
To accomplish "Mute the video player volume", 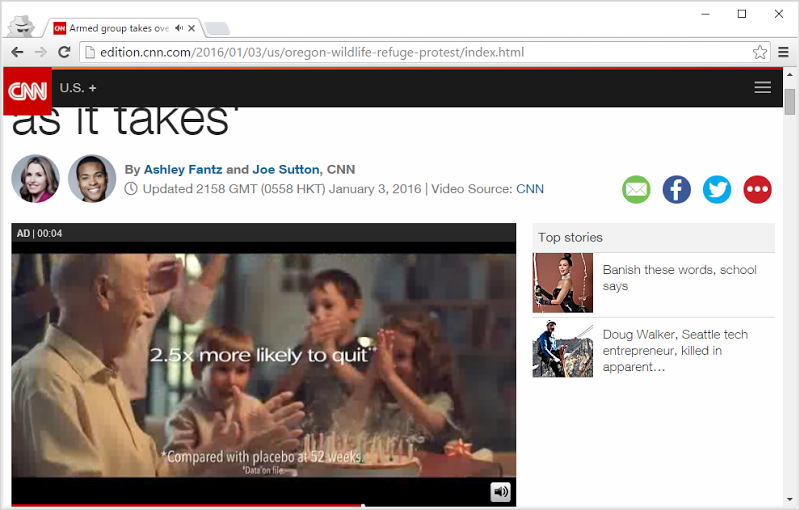I will click(500, 492).
